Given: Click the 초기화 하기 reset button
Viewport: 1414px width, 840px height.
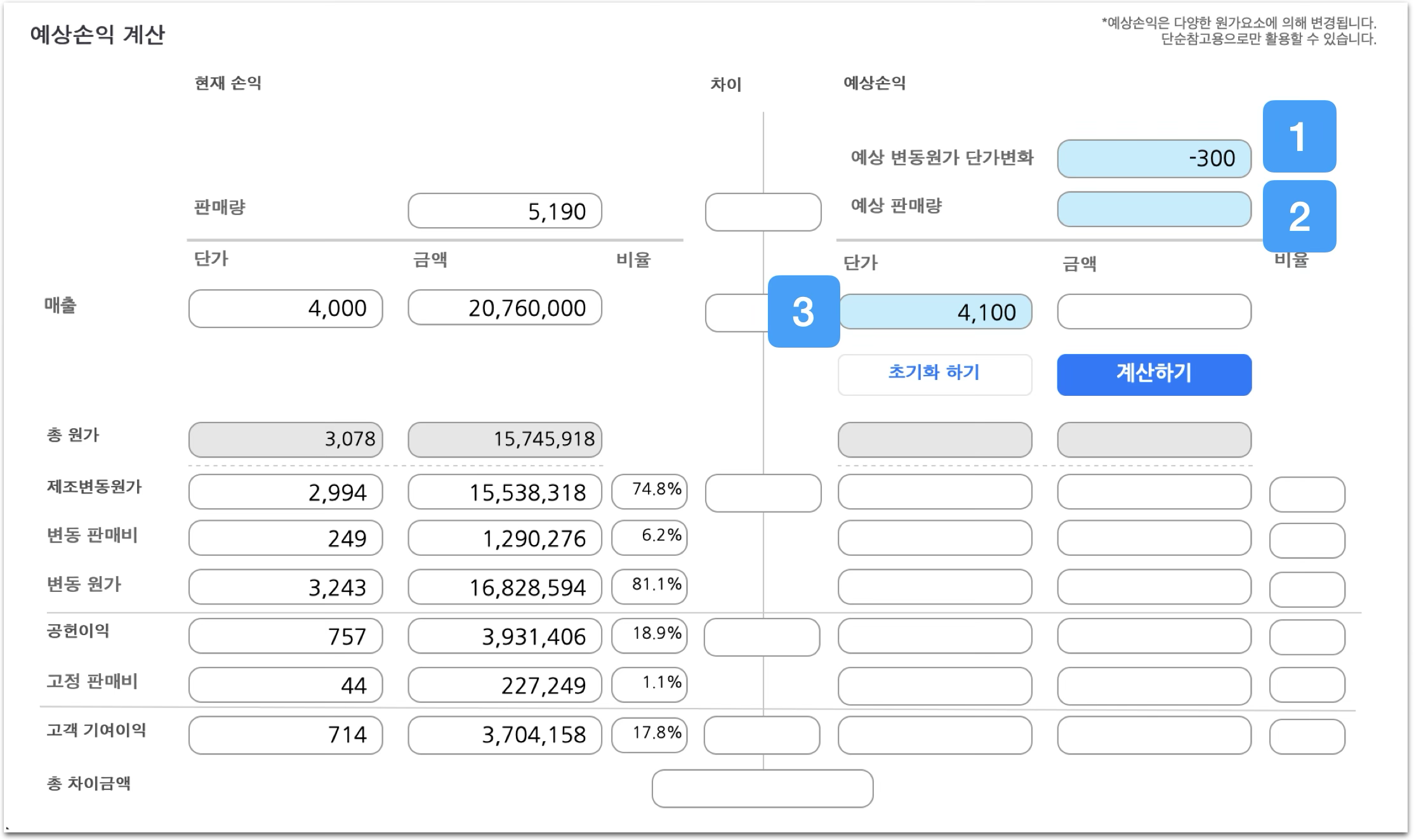Looking at the screenshot, I should [934, 374].
